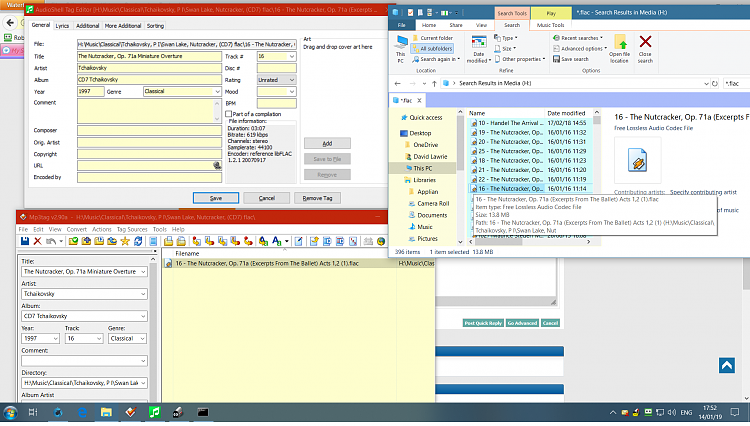This screenshot has width=750, height=426.
Task: Click the red X Remove tag icon in Mp3tag
Action: [38, 241]
